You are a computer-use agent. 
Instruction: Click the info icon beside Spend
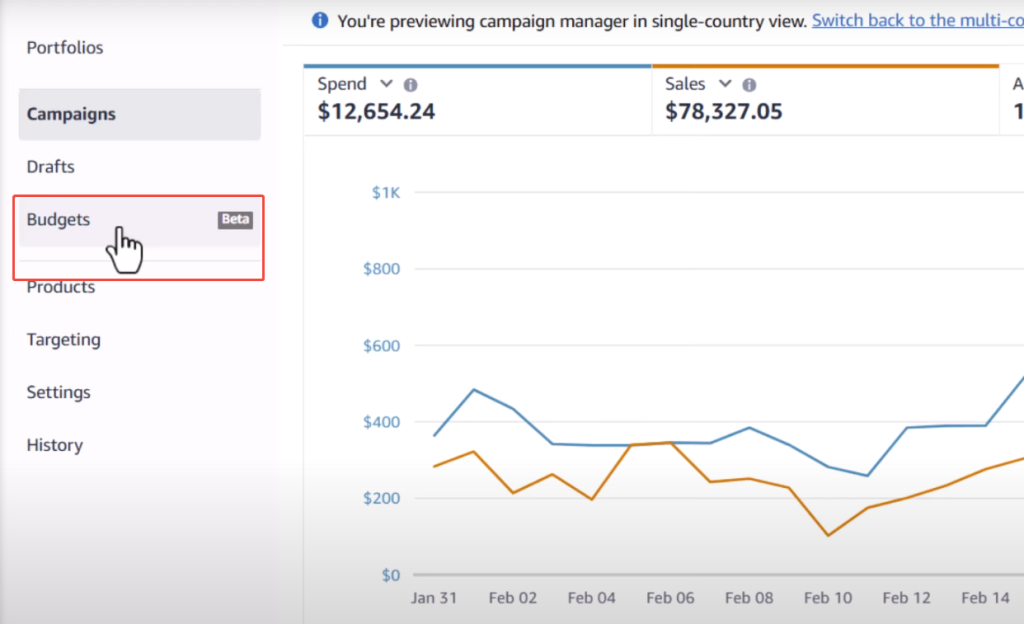pos(410,85)
